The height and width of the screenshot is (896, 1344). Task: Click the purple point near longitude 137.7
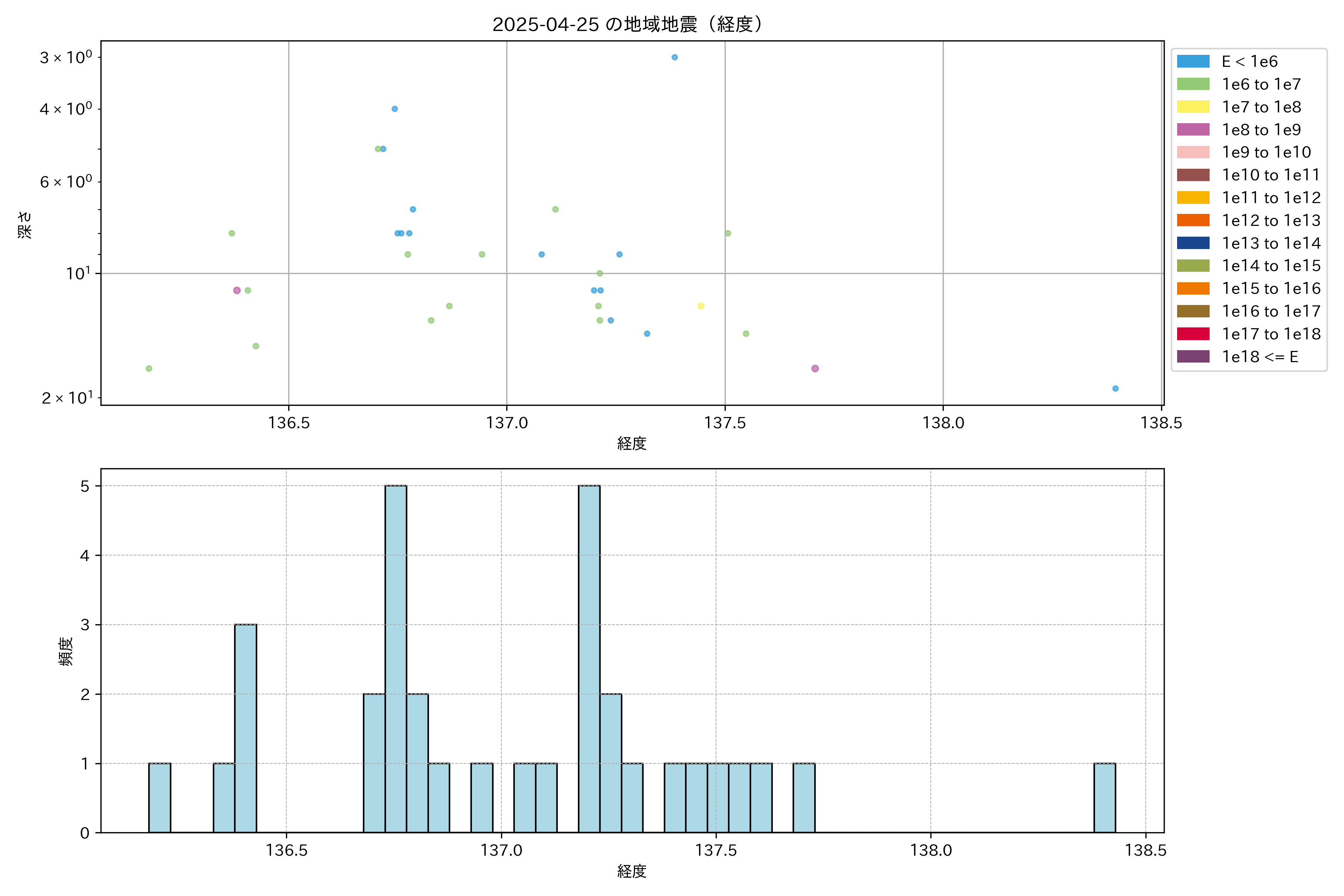815,368
